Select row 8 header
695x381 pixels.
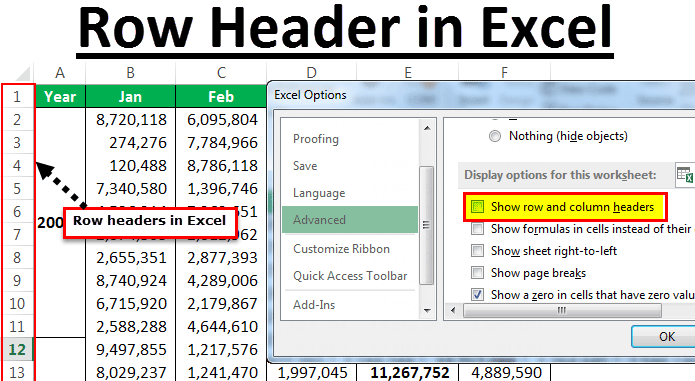(x=18, y=257)
